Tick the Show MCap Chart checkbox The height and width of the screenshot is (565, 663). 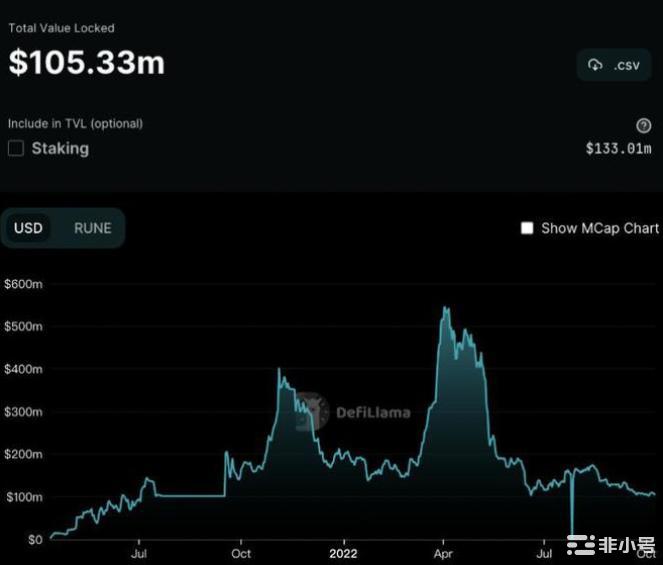[x=527, y=228]
